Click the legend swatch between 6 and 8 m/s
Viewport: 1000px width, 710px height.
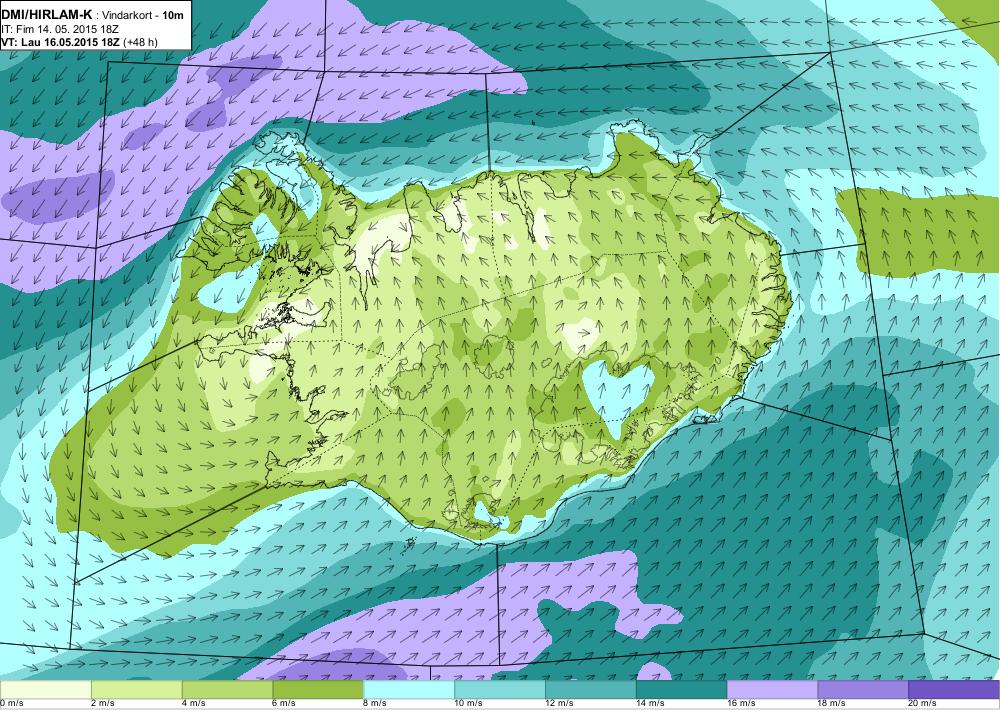click(318, 689)
